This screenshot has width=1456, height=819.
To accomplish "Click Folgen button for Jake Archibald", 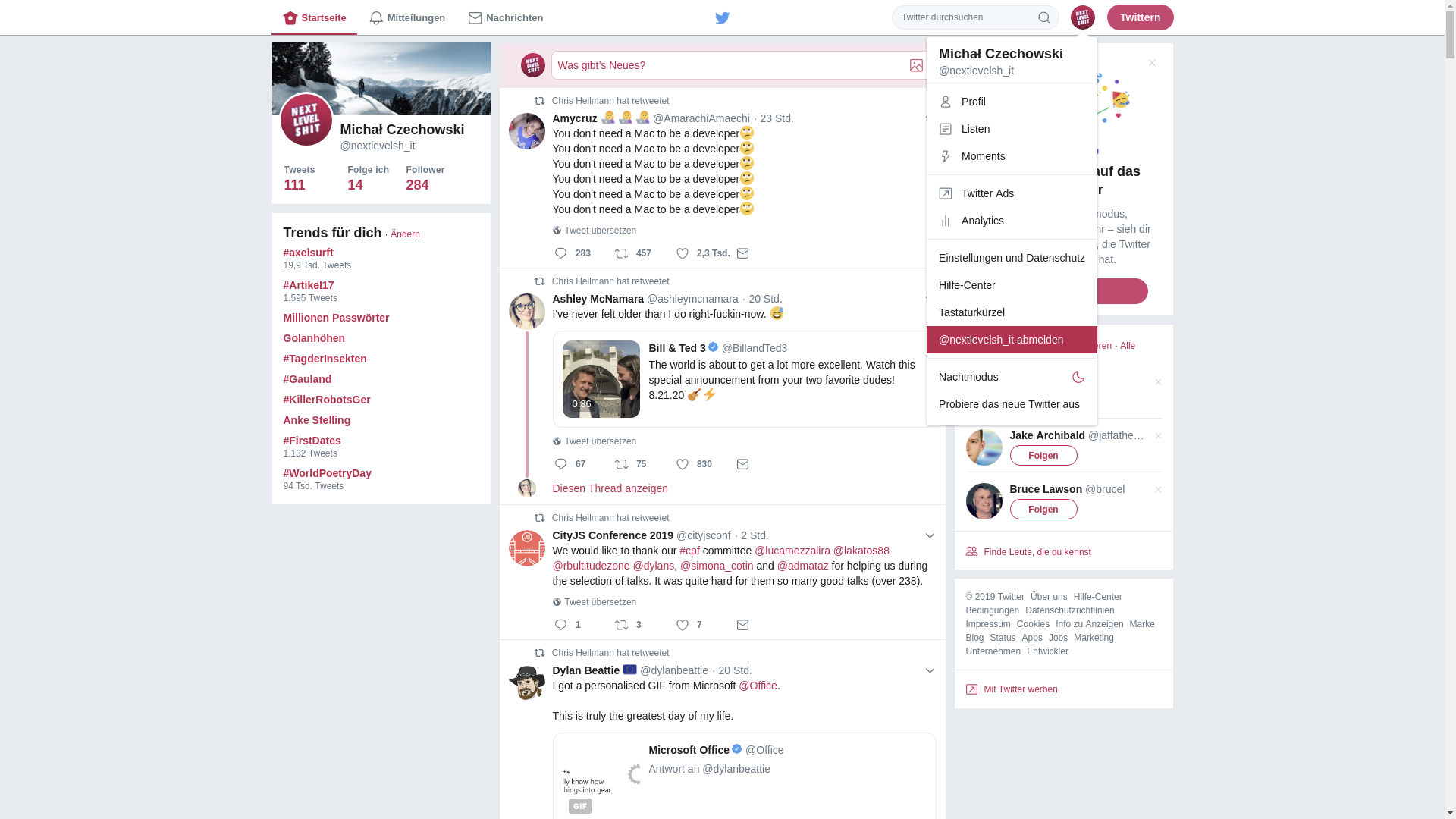I will [1043, 455].
